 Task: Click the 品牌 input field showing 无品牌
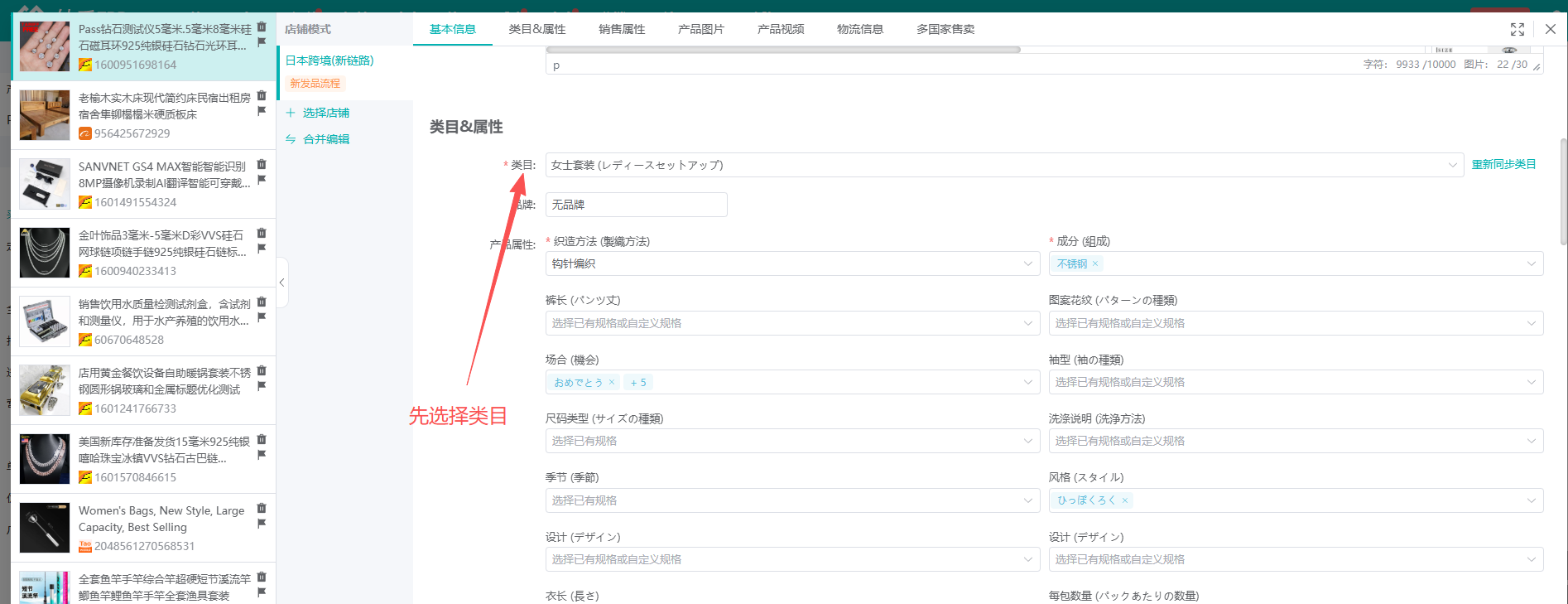636,205
